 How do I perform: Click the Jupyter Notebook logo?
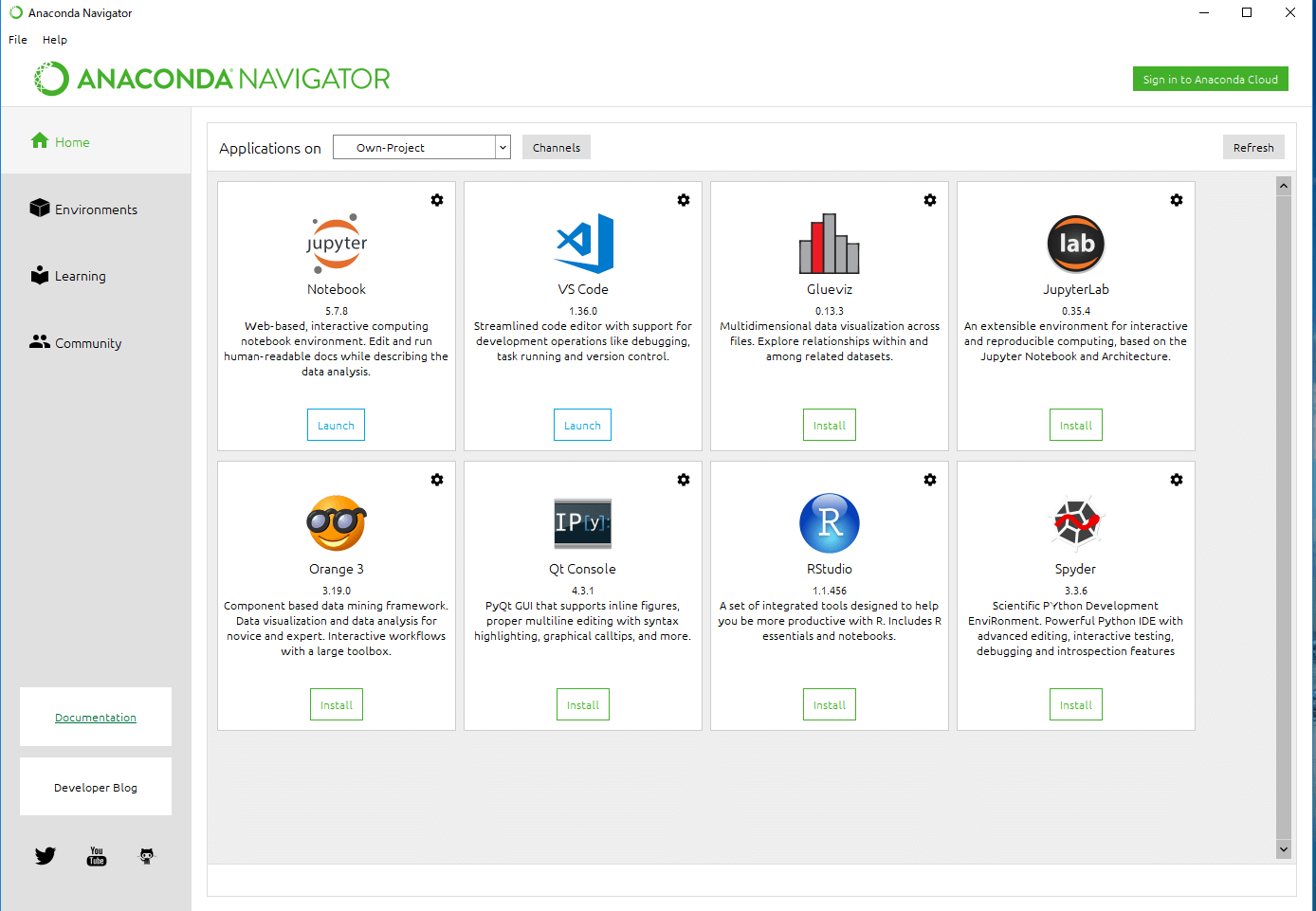click(337, 244)
